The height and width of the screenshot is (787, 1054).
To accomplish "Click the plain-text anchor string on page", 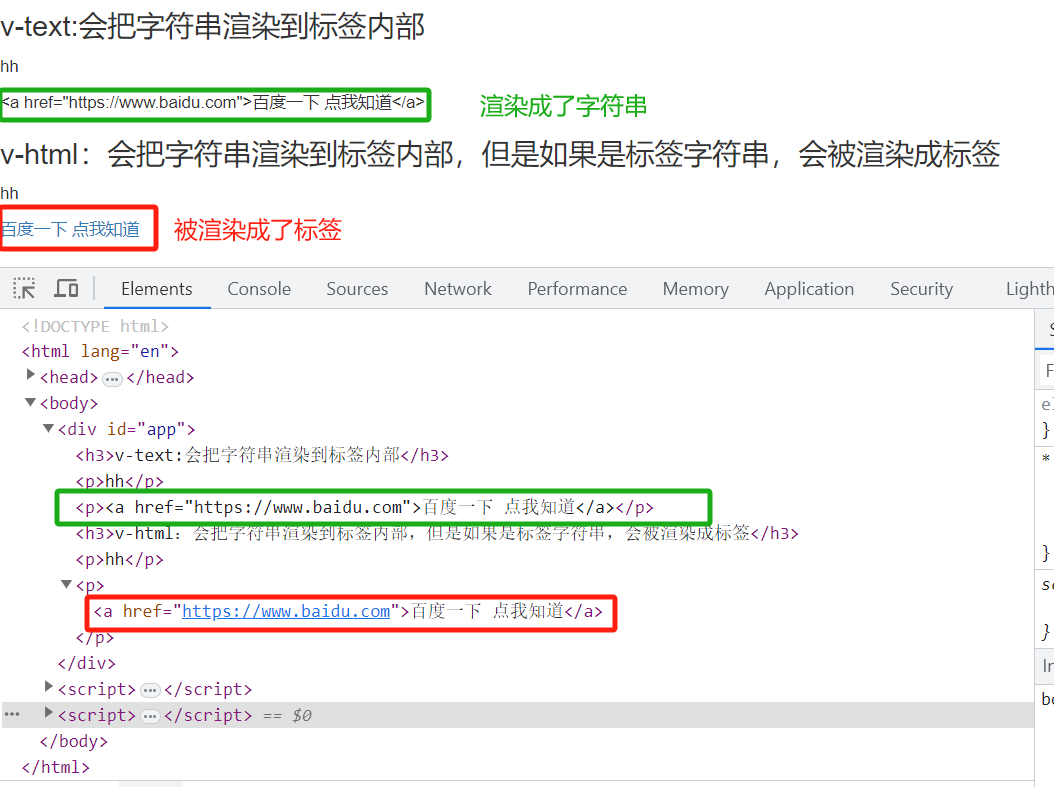I will pos(214,102).
